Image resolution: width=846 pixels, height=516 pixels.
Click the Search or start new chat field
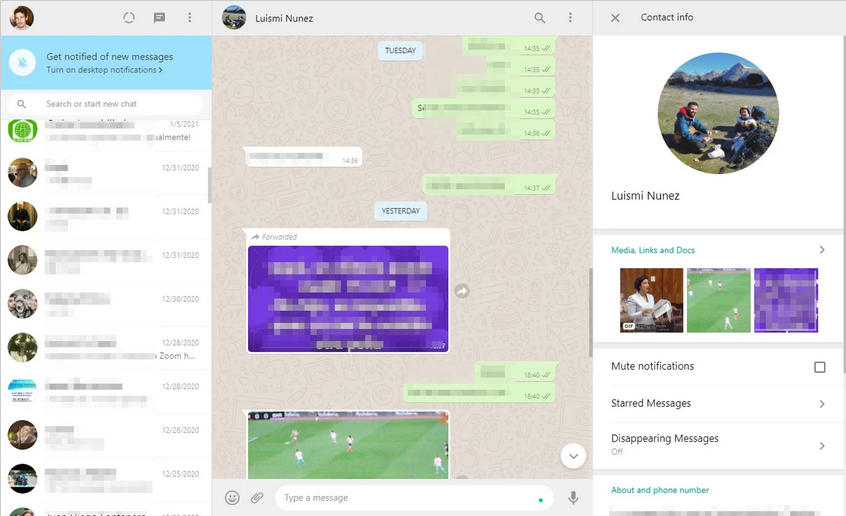pyautogui.click(x=105, y=104)
